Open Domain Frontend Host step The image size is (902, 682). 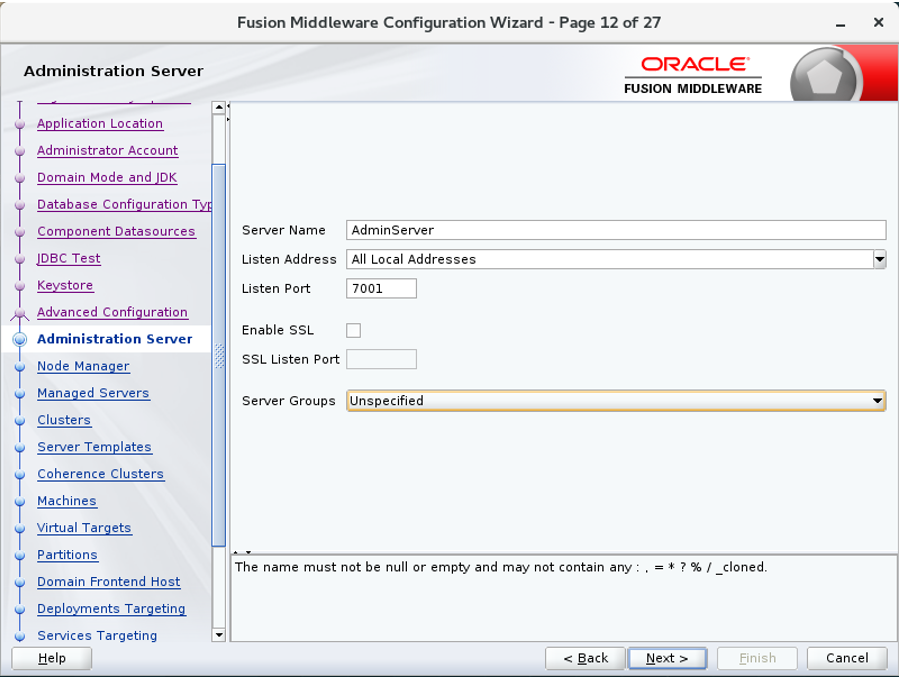108,582
